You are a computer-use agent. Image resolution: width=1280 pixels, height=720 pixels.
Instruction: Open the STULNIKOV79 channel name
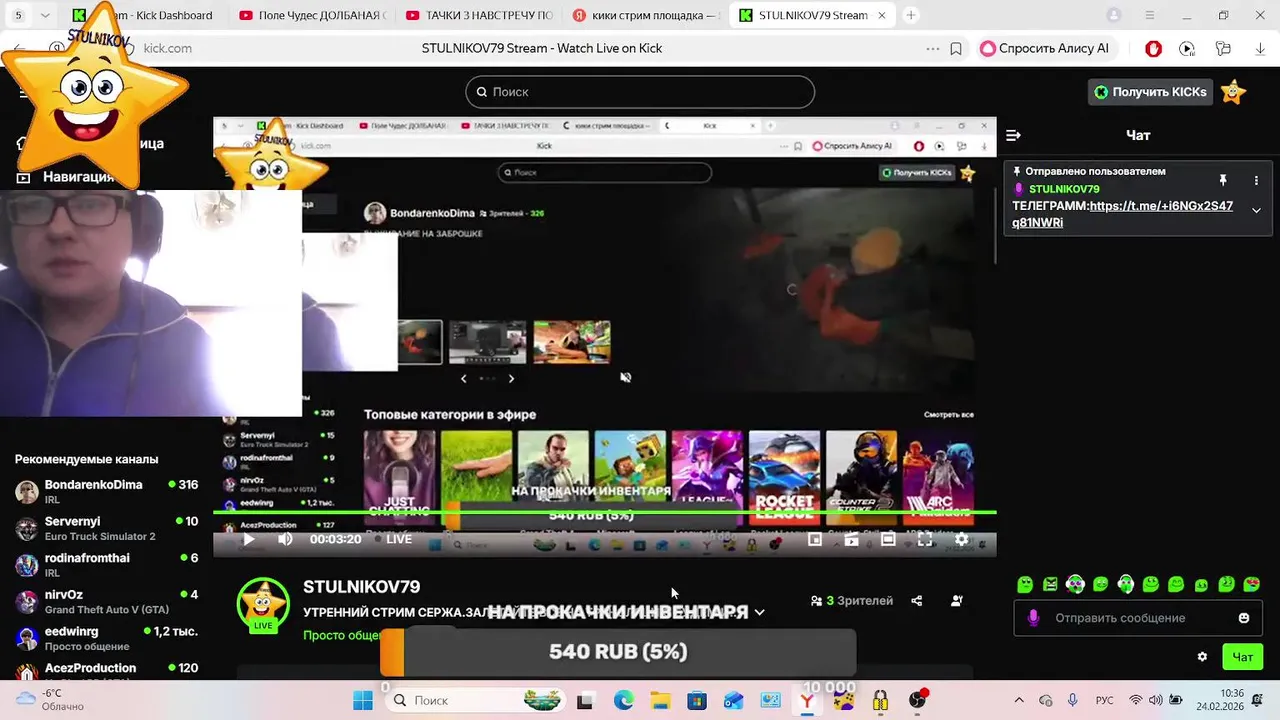361,587
